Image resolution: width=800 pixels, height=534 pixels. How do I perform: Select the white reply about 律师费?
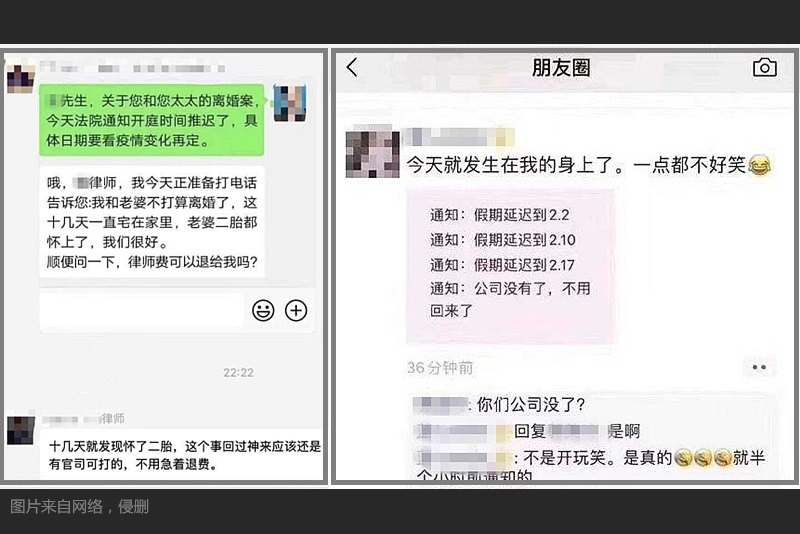(152, 222)
